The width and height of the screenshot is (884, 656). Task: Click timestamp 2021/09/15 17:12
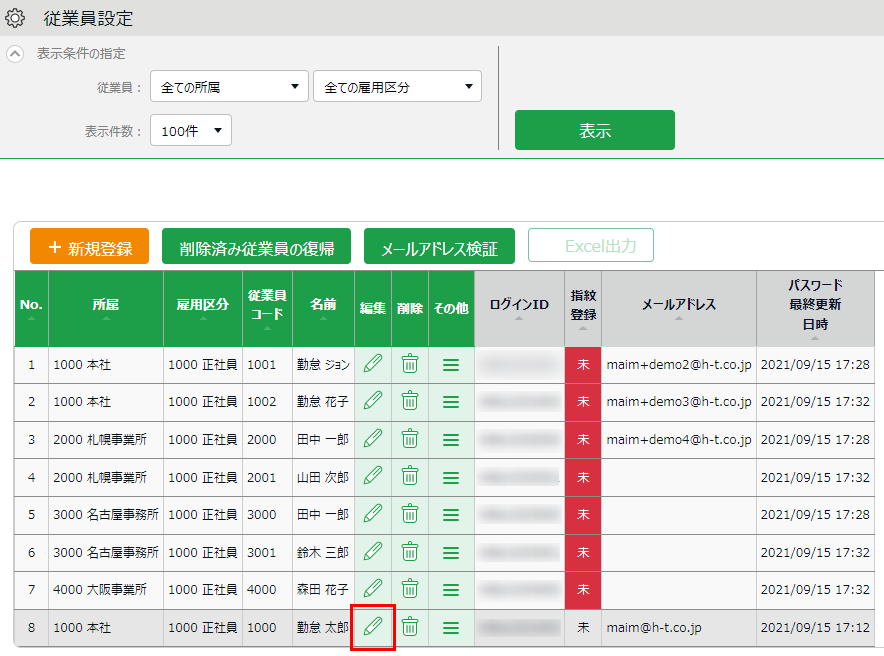(815, 627)
